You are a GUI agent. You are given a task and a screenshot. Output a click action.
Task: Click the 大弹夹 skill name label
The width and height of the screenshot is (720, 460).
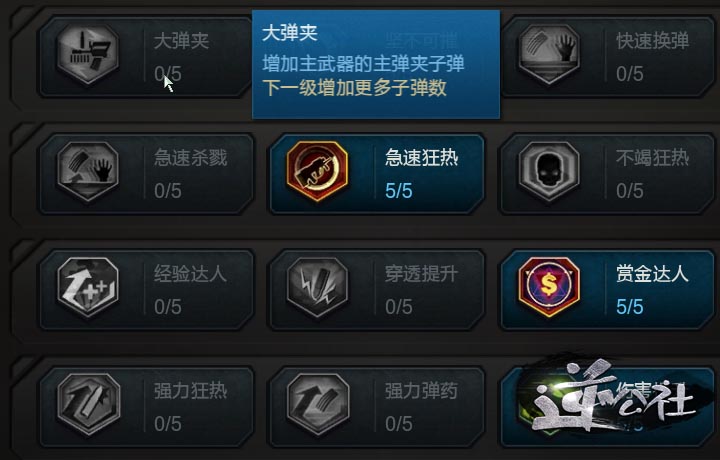182,41
